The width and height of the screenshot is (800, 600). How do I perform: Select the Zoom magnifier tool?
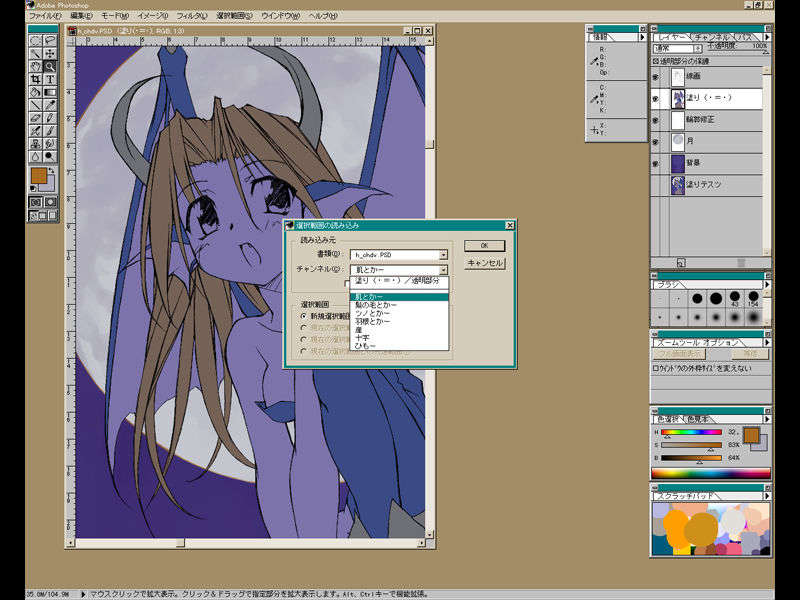point(50,66)
